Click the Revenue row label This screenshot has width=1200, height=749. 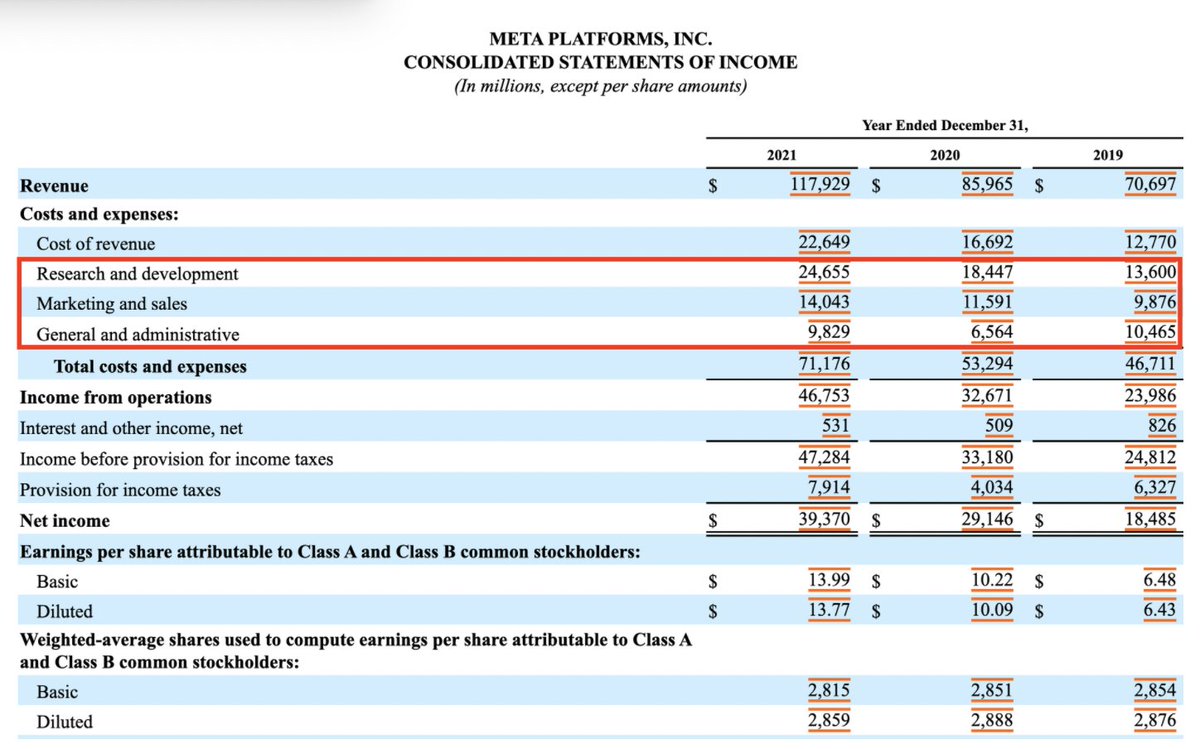pos(54,186)
